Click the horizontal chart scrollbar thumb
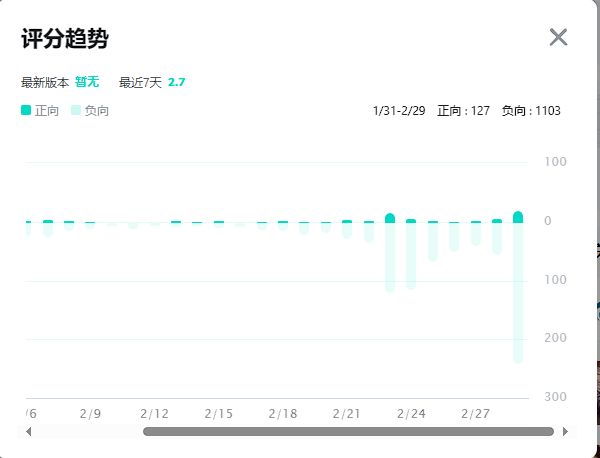The image size is (600, 458). [x=348, y=432]
